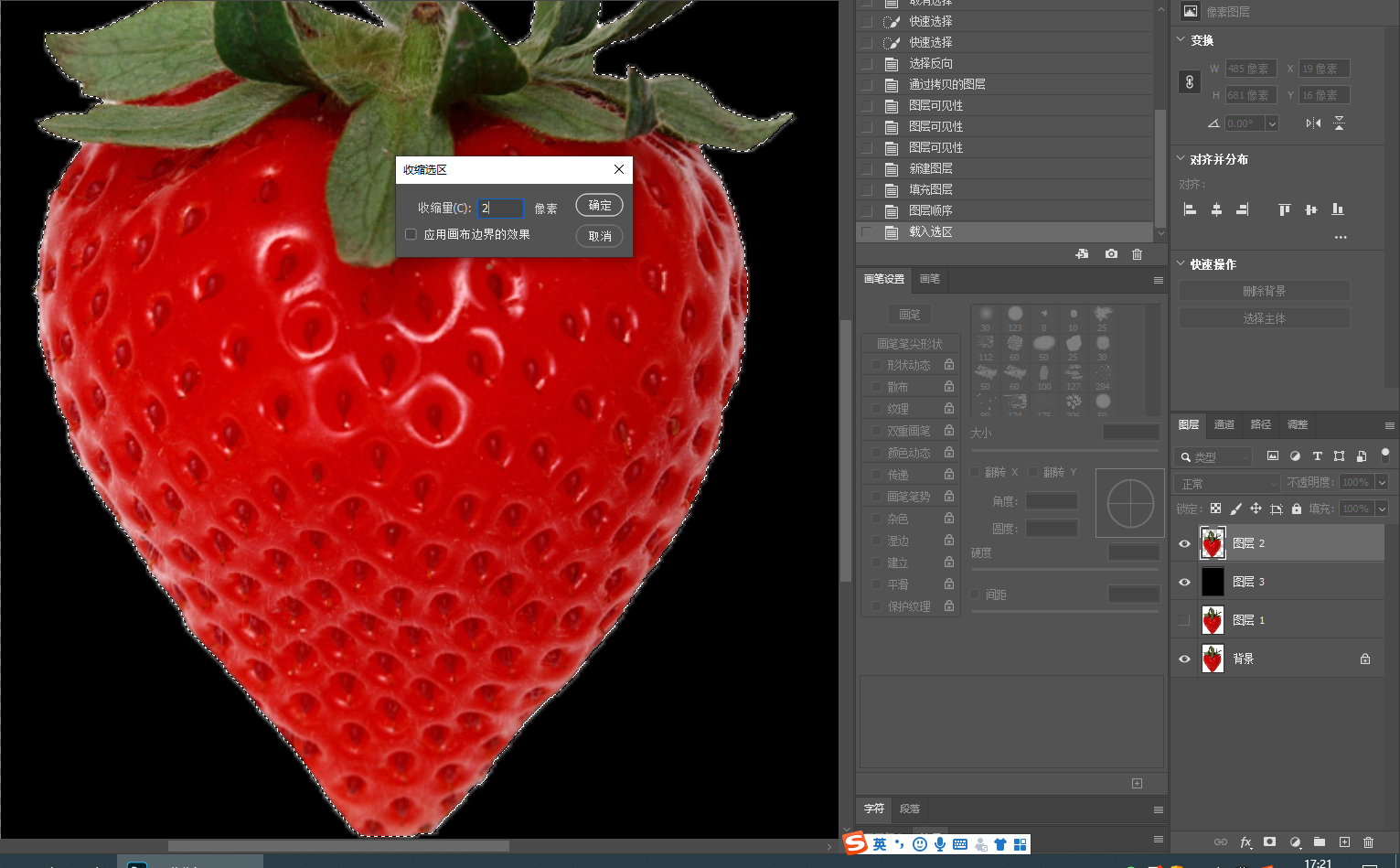Image resolution: width=1400 pixels, height=868 pixels.
Task: Show 图层 1 layer visibility box
Action: (x=1184, y=620)
